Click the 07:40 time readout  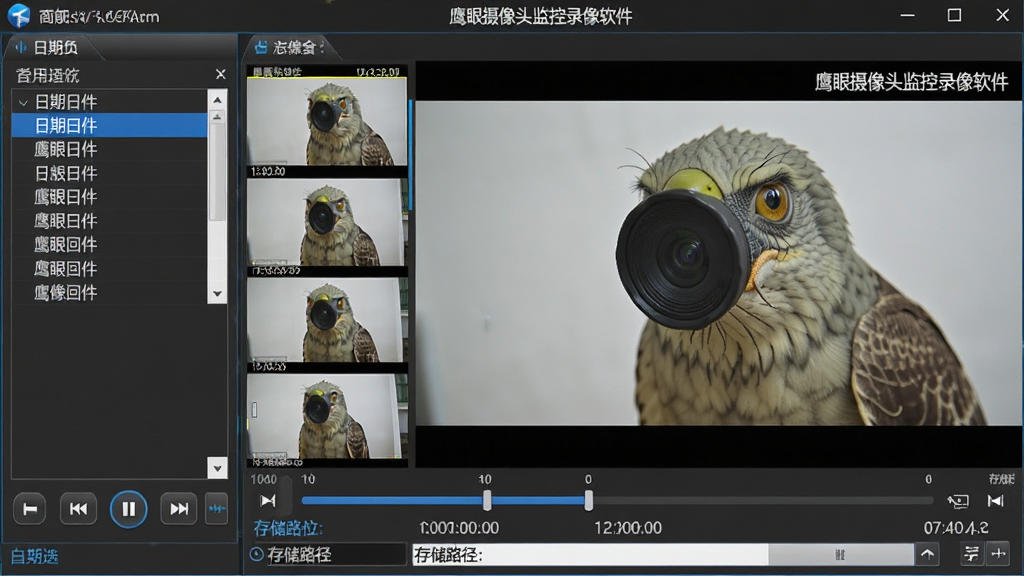(x=955, y=528)
